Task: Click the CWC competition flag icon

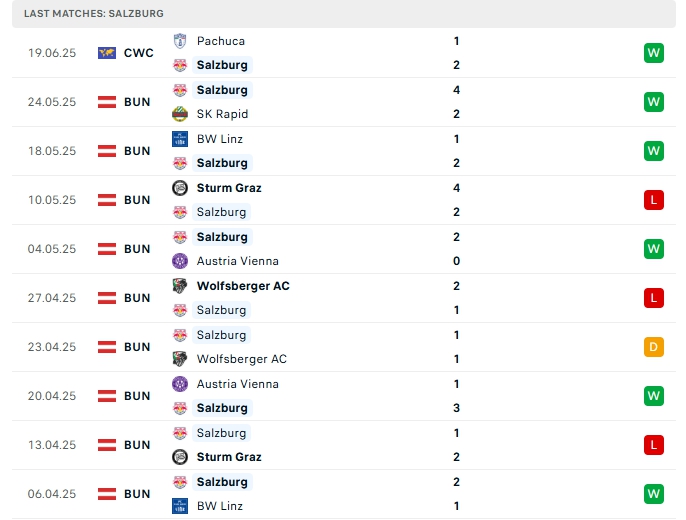Action: coord(106,53)
